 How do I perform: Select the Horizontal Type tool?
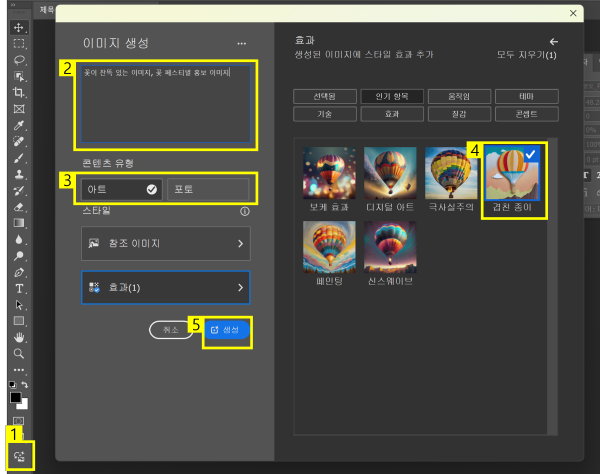tap(18, 288)
